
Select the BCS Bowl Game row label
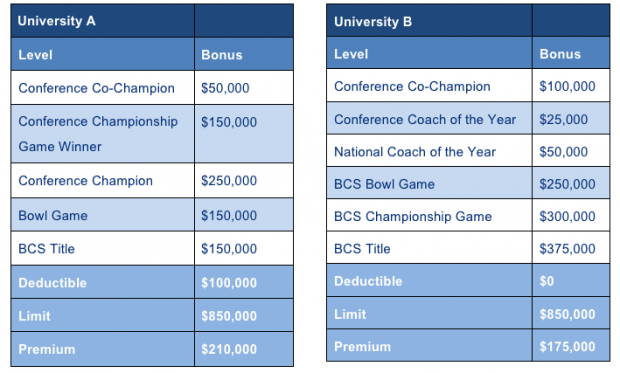coord(384,184)
